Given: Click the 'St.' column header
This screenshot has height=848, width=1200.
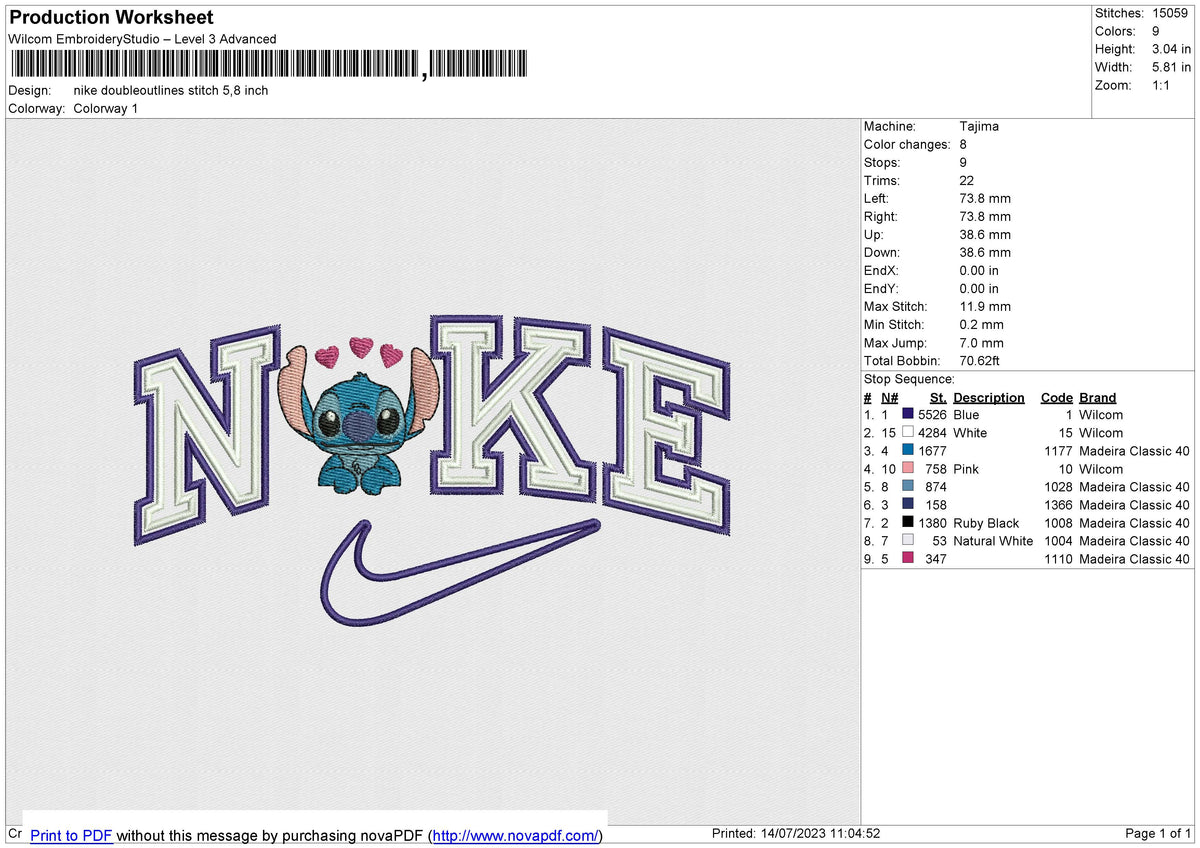Looking at the screenshot, I should tap(938, 397).
